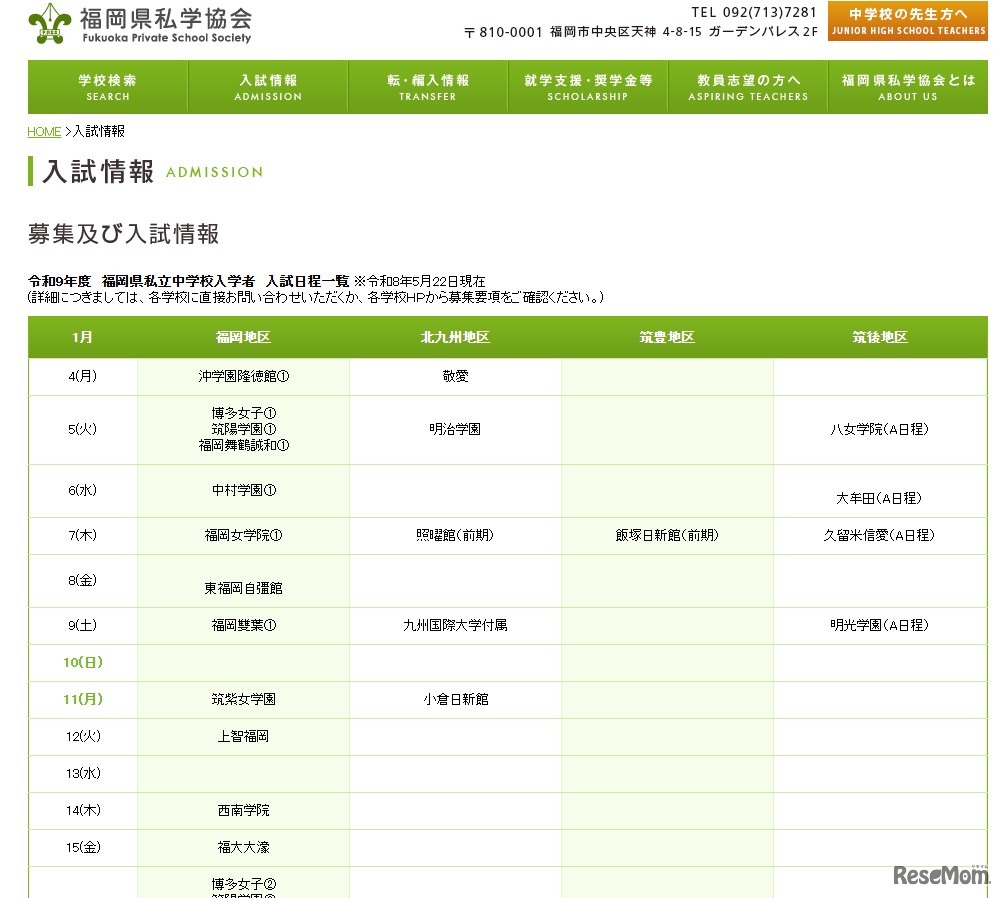This screenshot has width=1004, height=898.
Task: Click the 福岡舞鶴誠和① entry
Action: (243, 445)
